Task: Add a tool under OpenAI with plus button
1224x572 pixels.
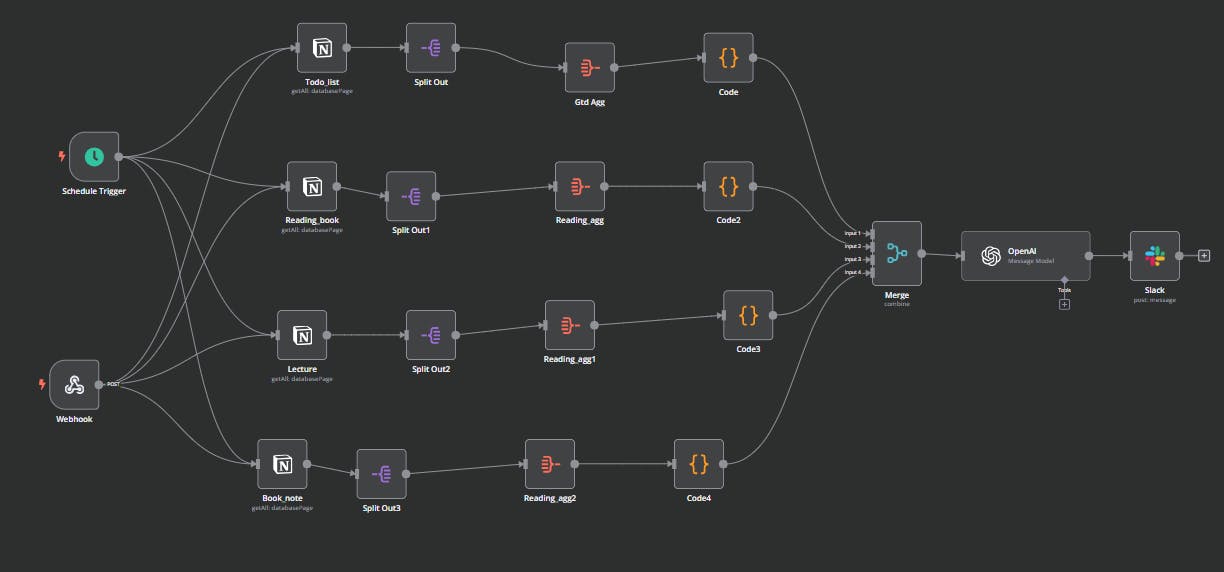Action: click(x=1064, y=304)
